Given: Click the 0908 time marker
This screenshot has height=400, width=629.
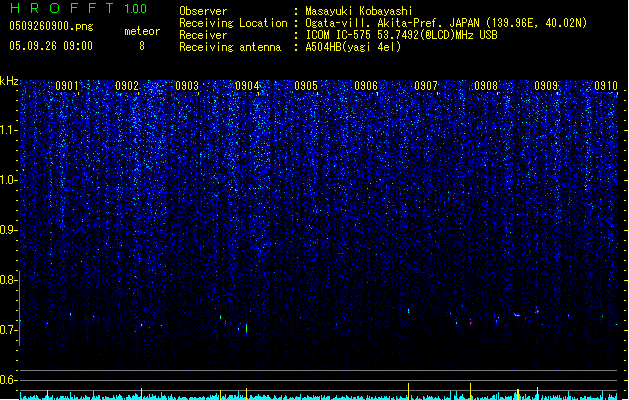Looking at the screenshot, I should tap(486, 86).
